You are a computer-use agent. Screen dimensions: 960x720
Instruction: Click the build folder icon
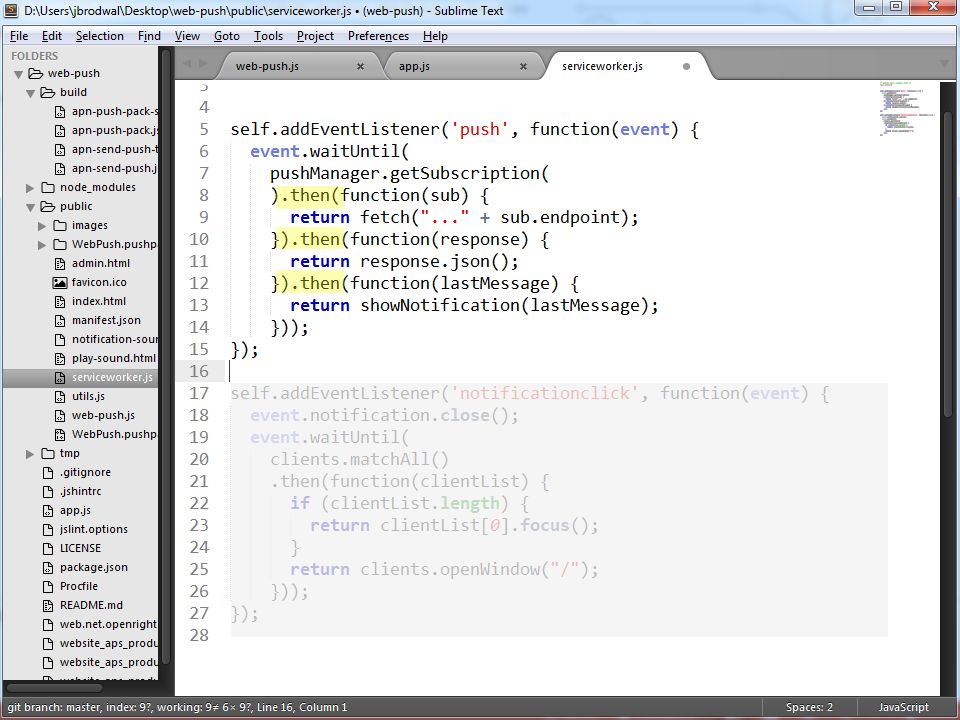pyautogui.click(x=48, y=92)
